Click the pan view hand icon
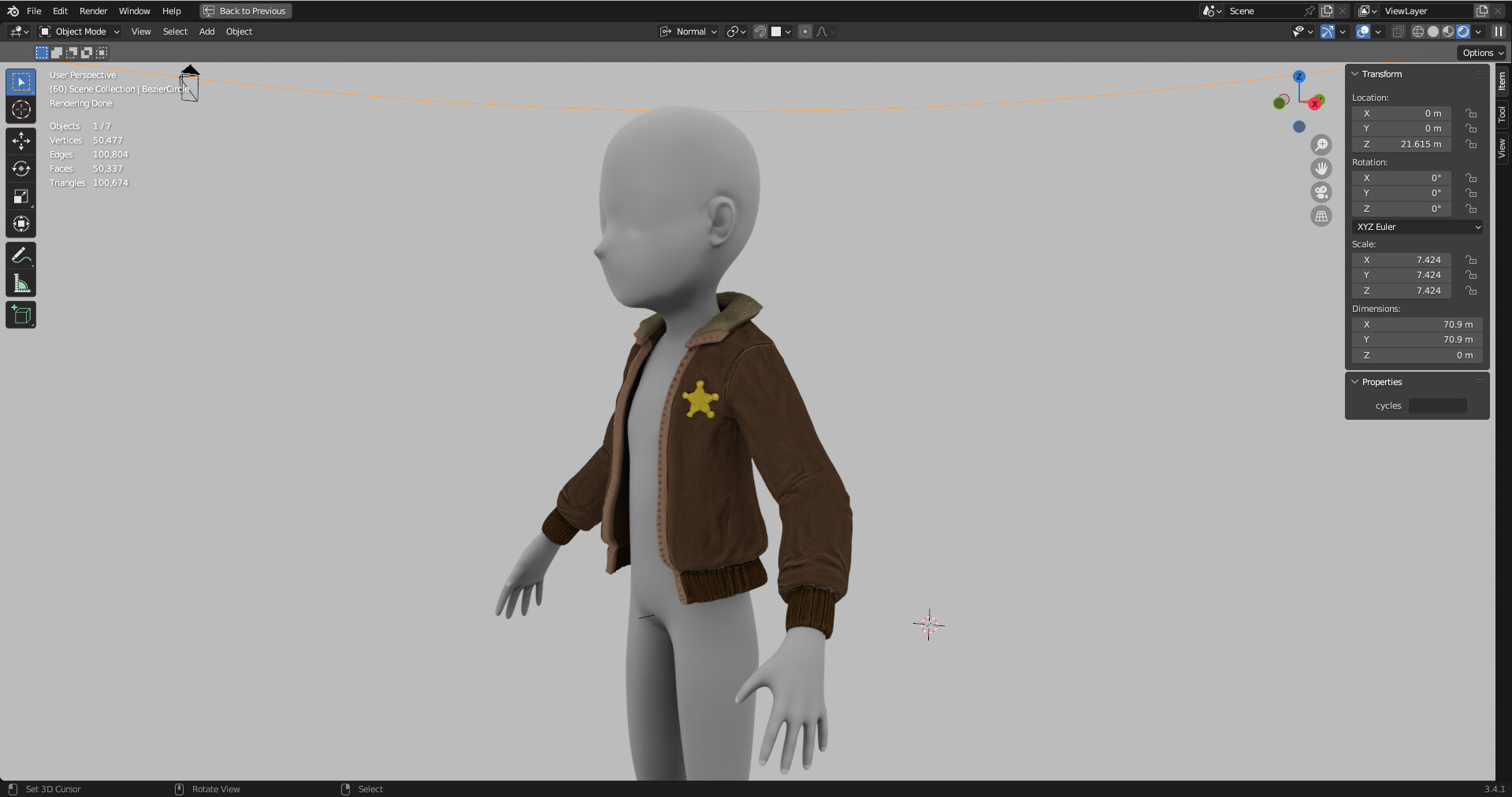This screenshot has height=797, width=1512. tap(1321, 169)
